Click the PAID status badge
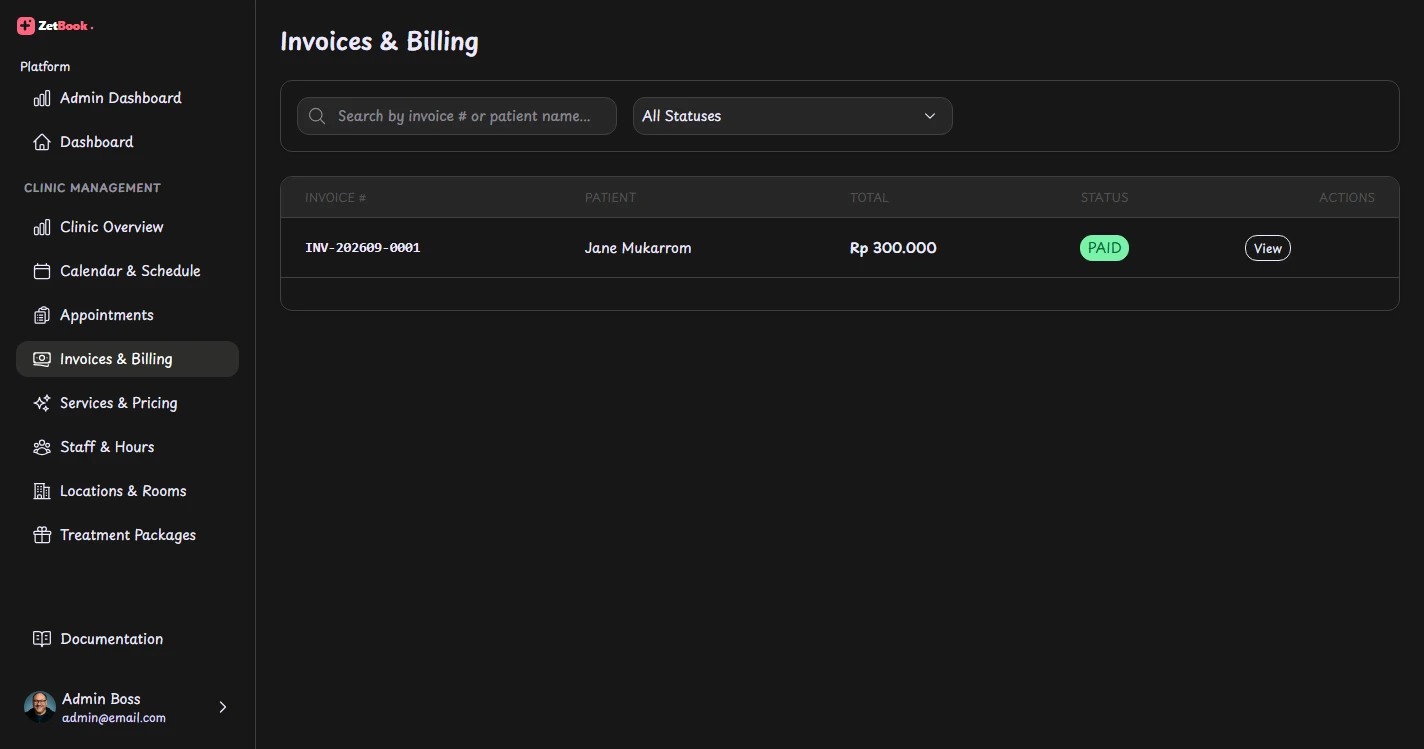The width and height of the screenshot is (1424, 749). click(x=1104, y=248)
